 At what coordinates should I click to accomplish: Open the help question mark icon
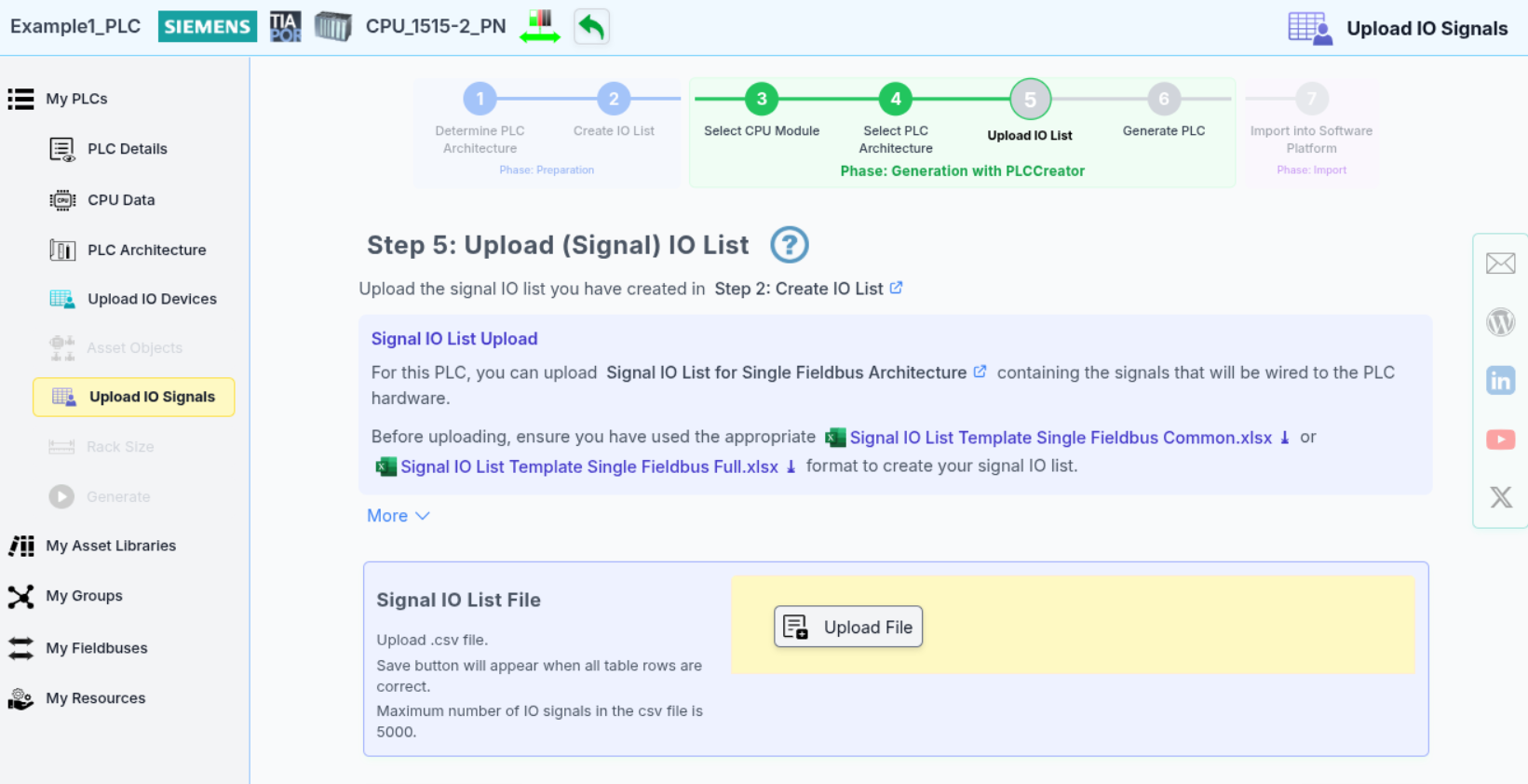pos(789,245)
